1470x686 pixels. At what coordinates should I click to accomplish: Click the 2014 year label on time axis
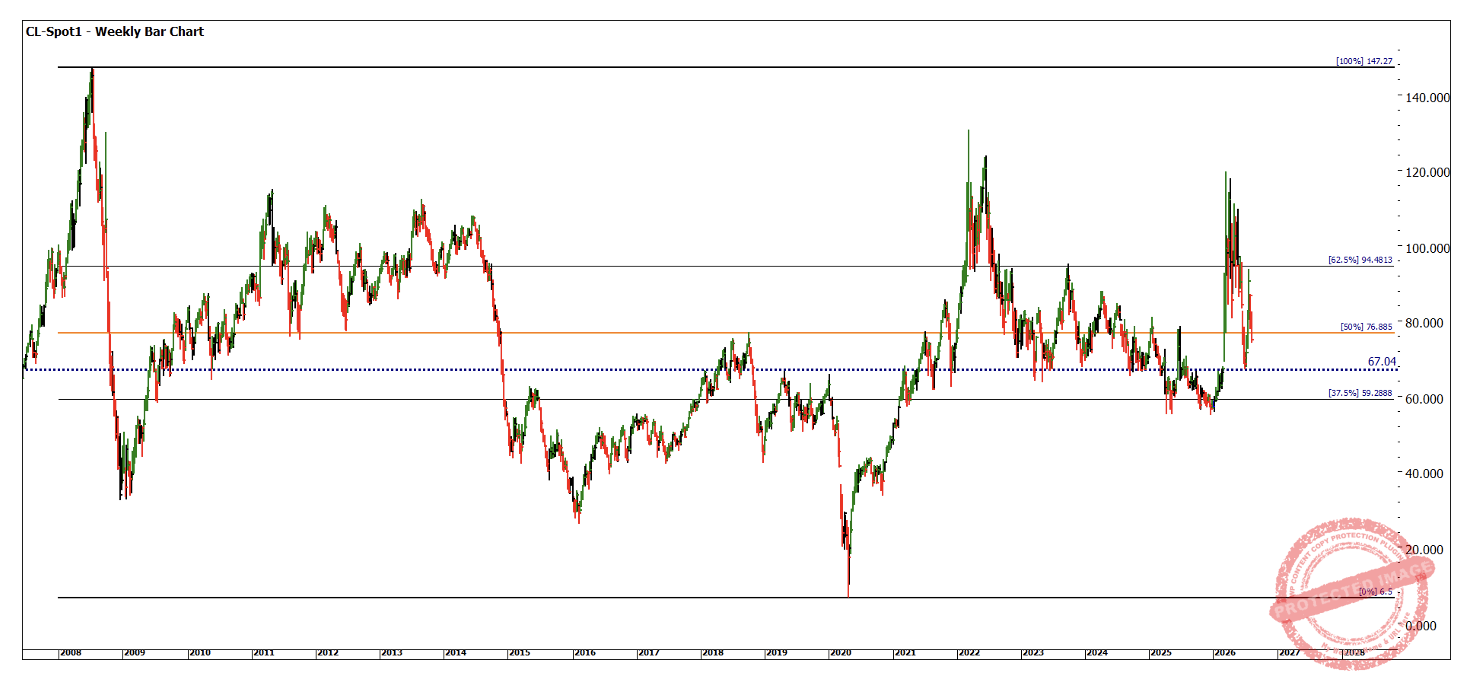point(456,652)
